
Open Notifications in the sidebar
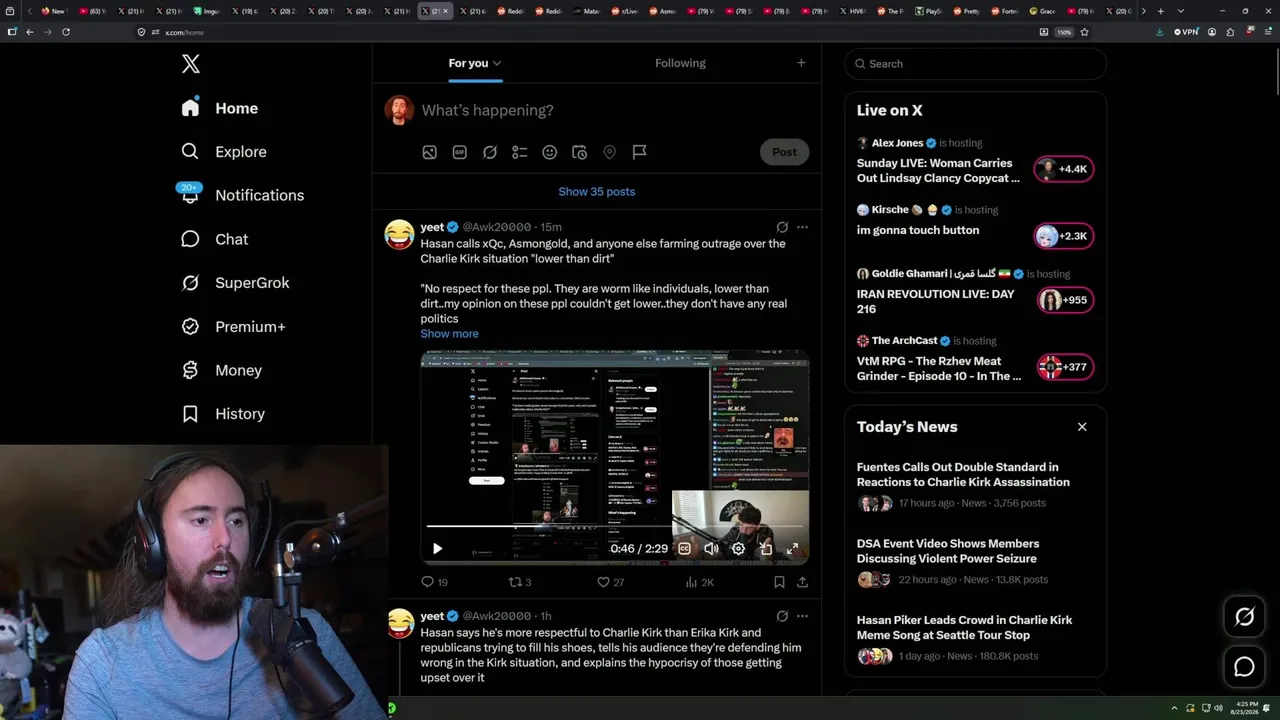pos(242,195)
